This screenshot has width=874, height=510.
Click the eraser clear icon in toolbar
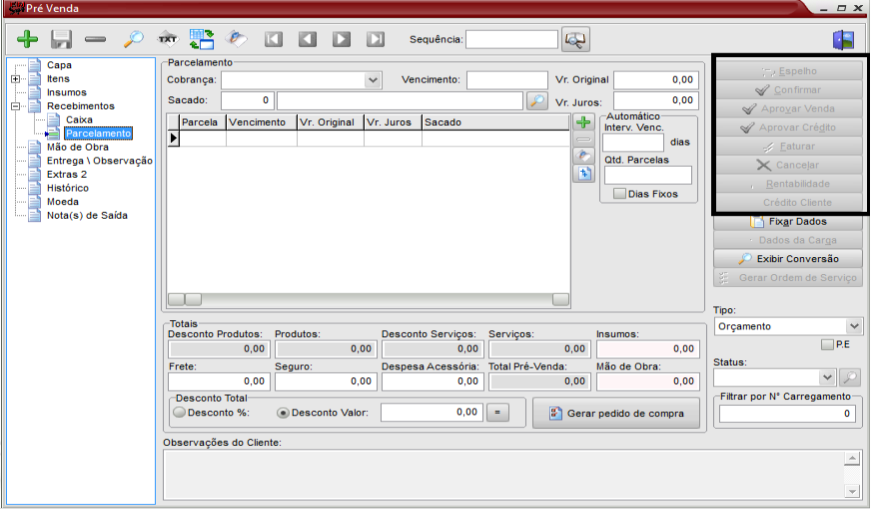coord(236,39)
